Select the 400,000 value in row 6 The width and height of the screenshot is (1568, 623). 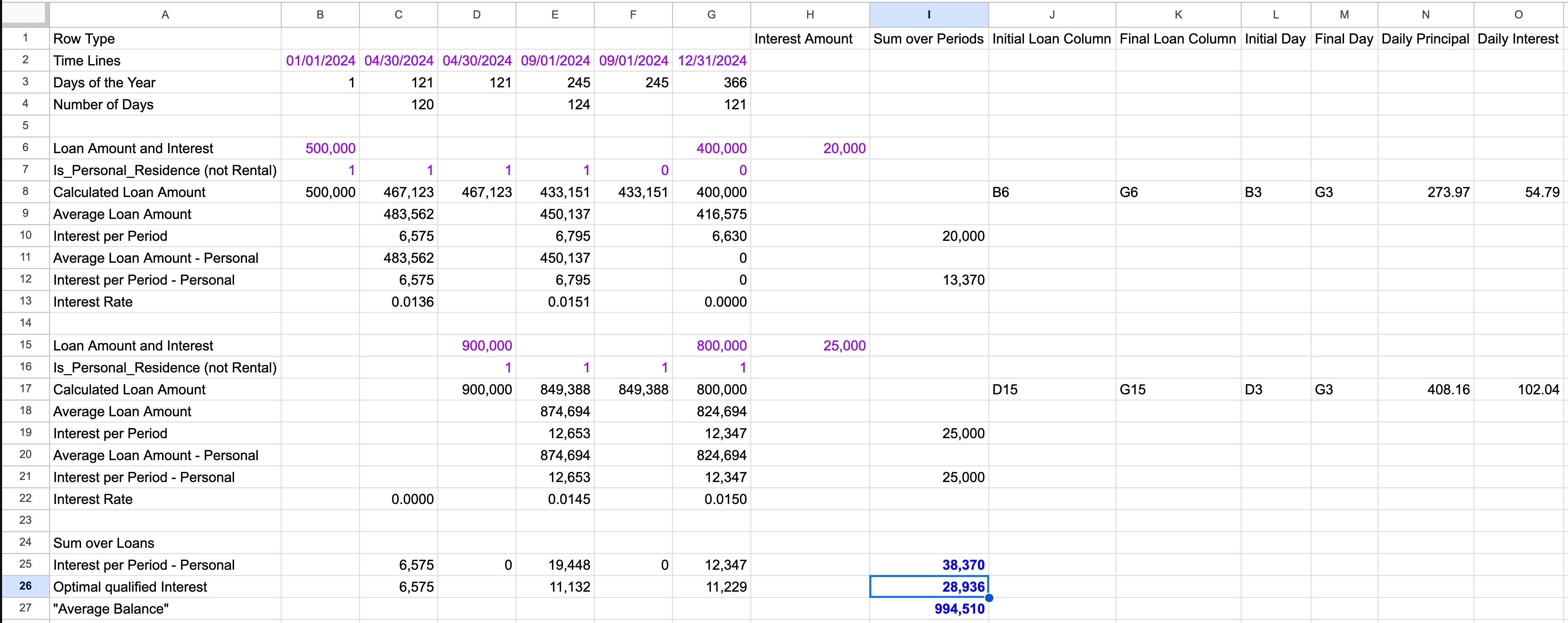click(x=712, y=149)
